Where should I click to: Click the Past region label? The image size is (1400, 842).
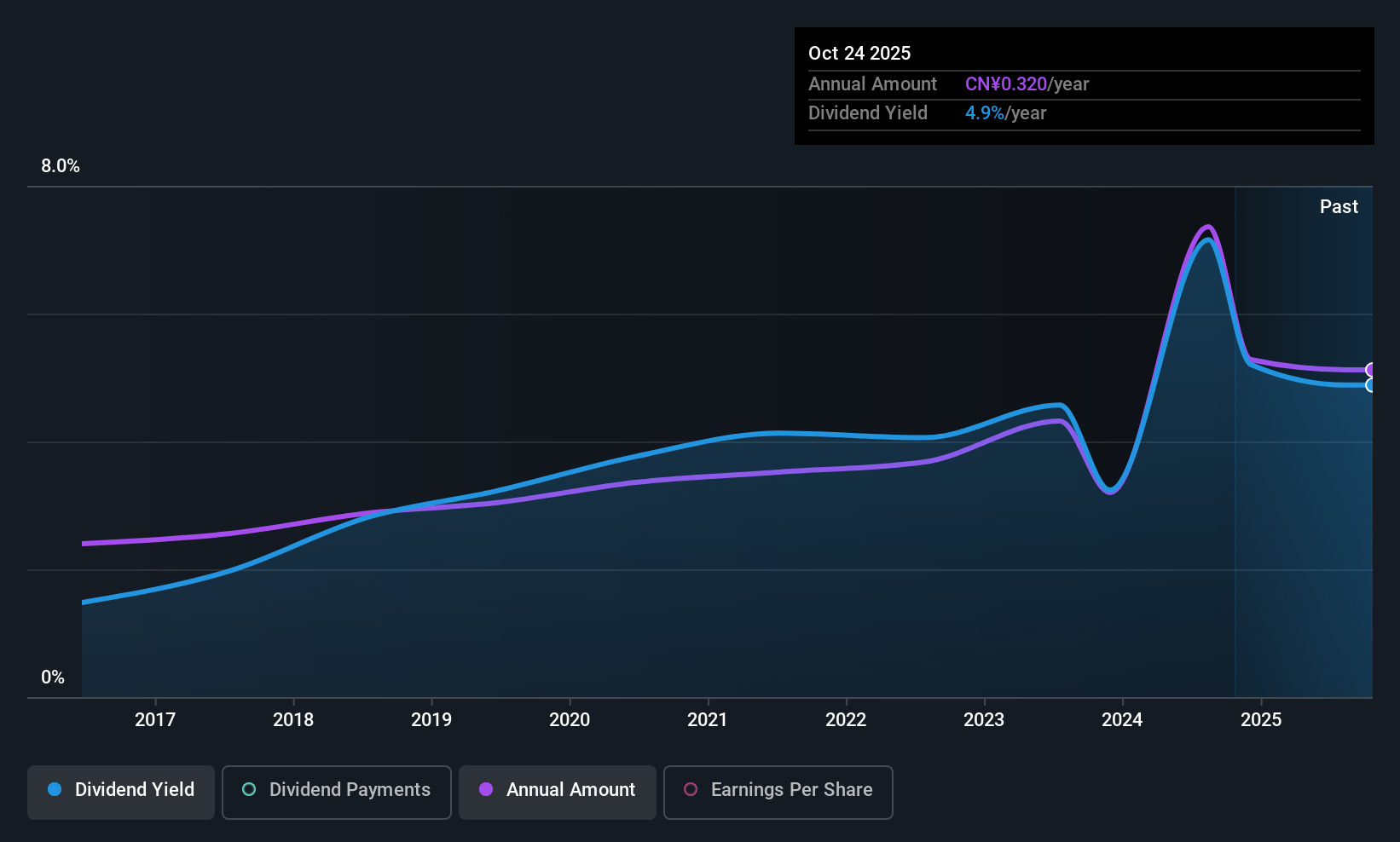click(1339, 207)
